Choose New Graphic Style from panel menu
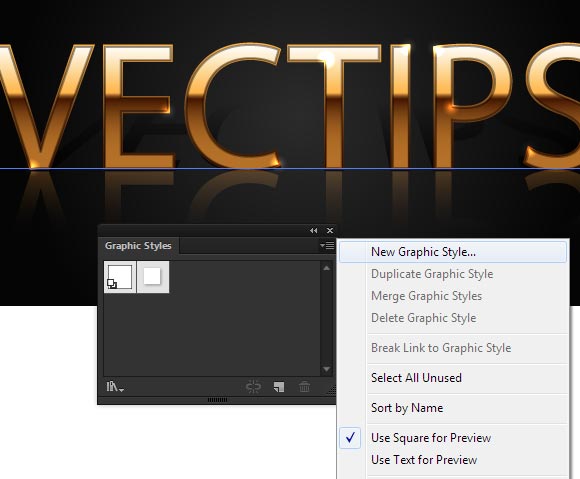The width and height of the screenshot is (580, 479). (453, 252)
